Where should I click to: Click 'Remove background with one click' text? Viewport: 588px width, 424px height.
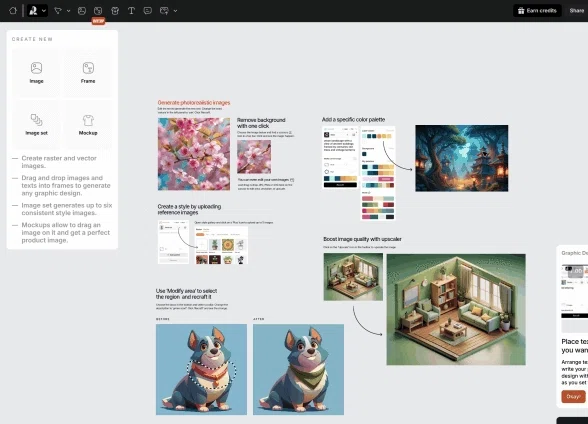pyautogui.click(x=261, y=123)
